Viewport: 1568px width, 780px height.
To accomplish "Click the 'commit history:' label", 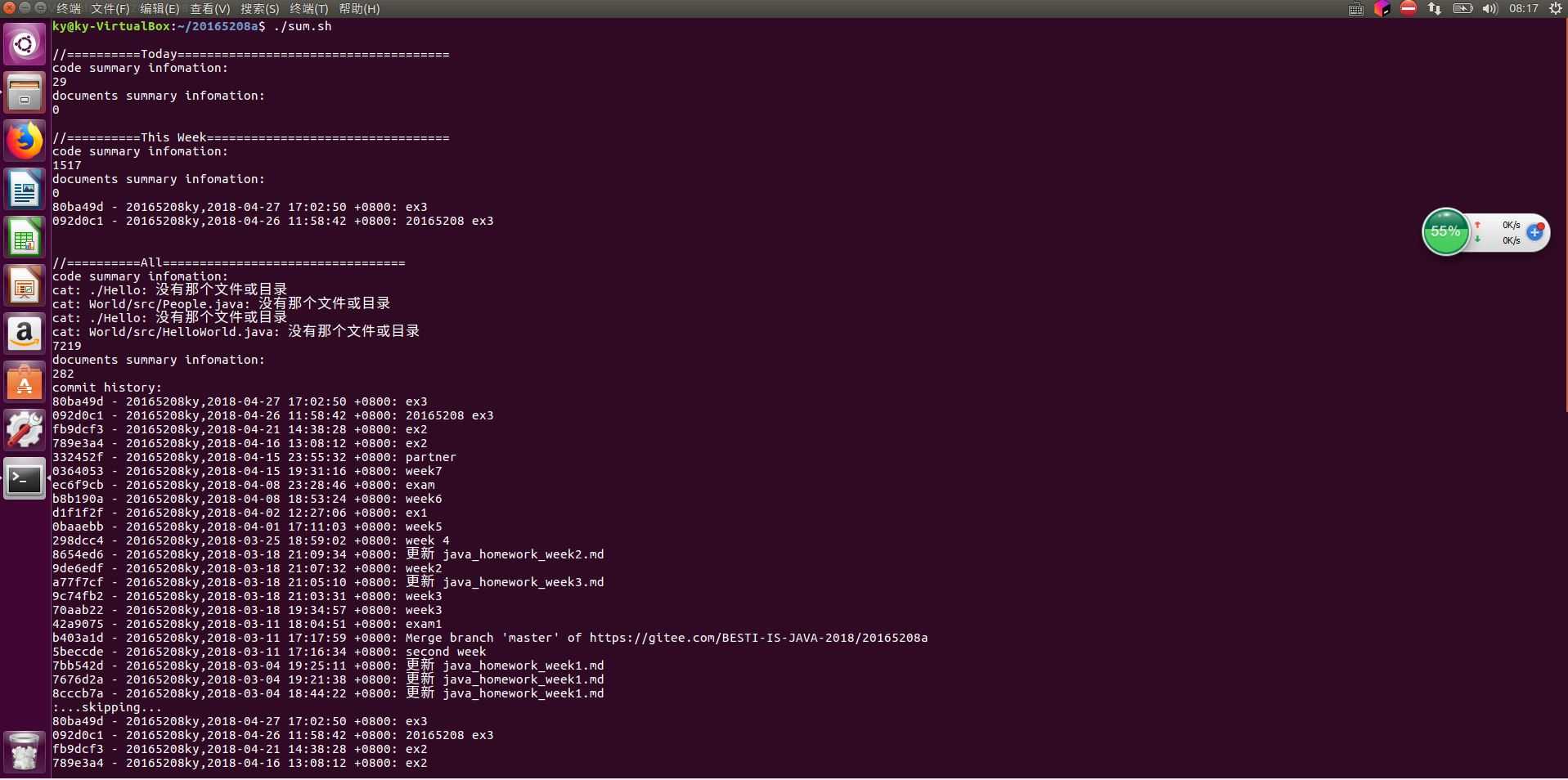I will pos(107,388).
